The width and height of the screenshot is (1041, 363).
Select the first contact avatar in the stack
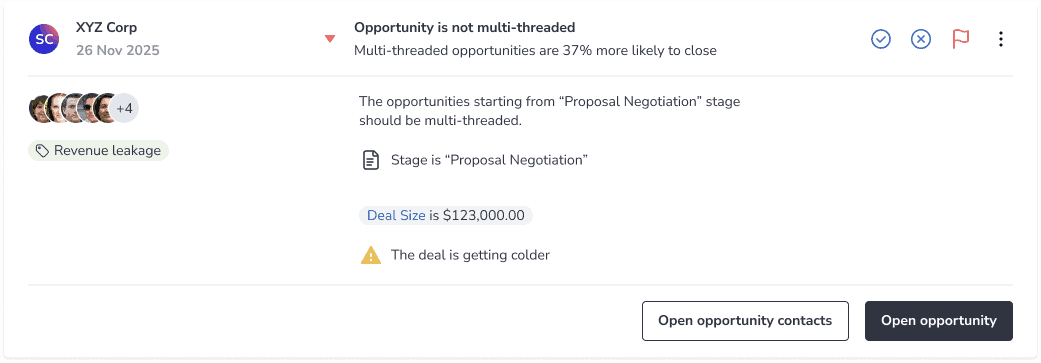click(41, 108)
